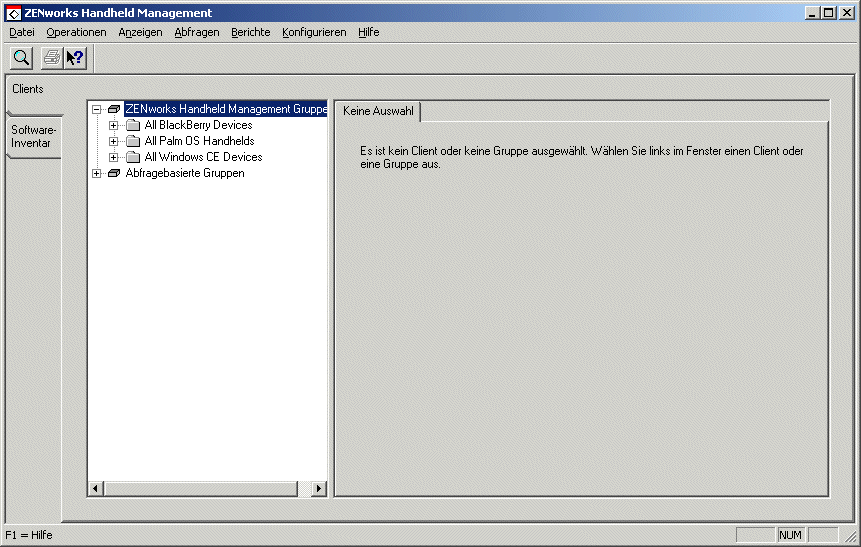Select the Keine Auswahl tab
861x547 pixels.
tap(378, 111)
